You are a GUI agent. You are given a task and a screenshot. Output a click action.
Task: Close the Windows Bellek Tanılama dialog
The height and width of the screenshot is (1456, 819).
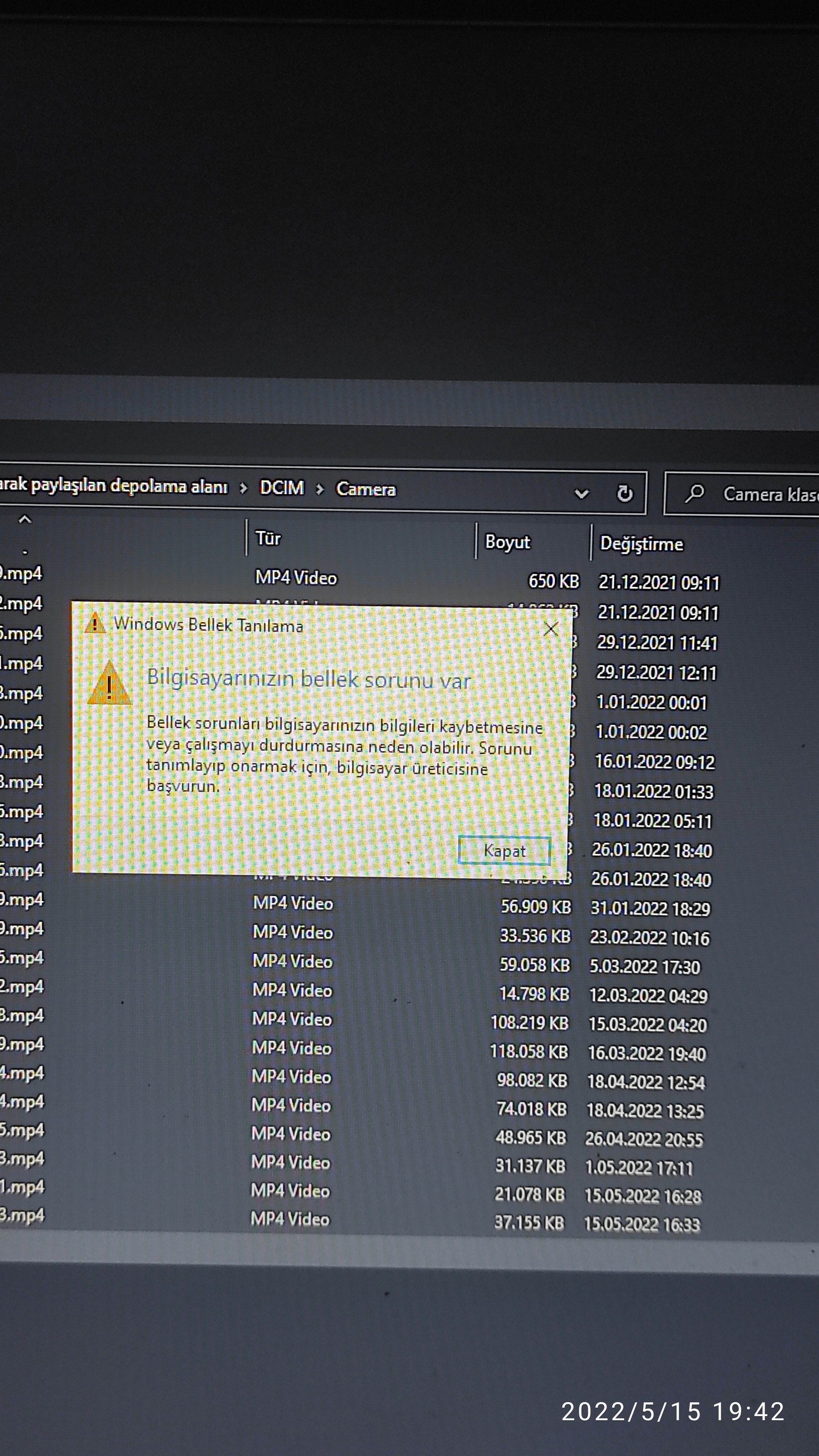pos(550,629)
